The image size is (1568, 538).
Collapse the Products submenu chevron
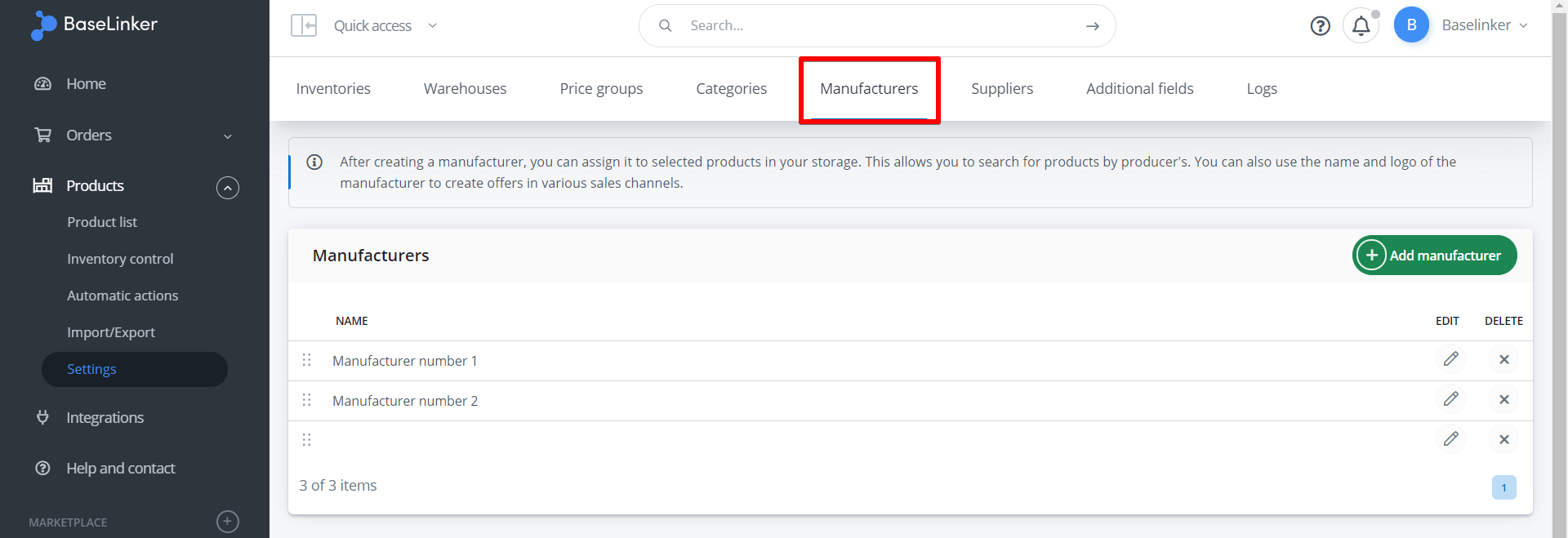(228, 188)
